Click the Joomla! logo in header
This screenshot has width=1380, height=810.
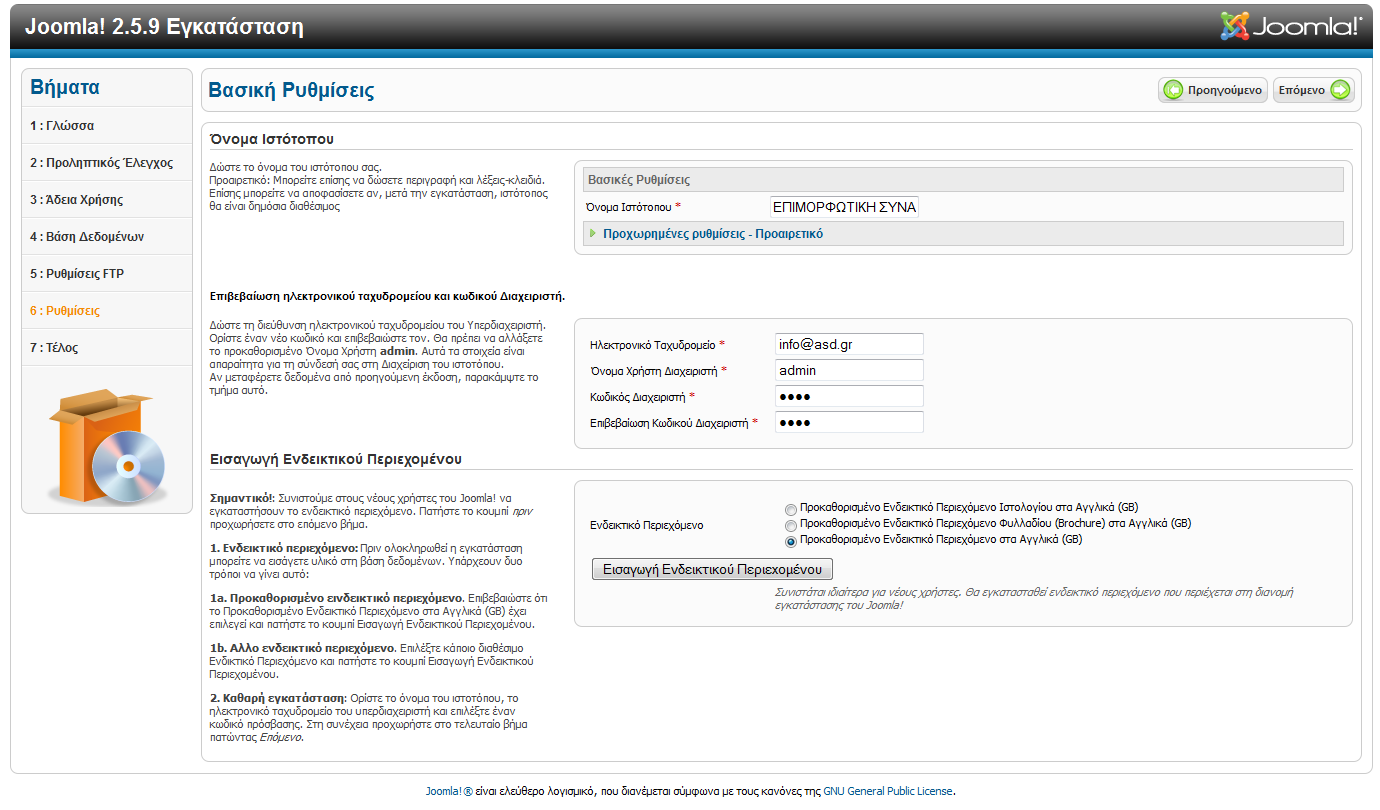[x=1291, y=26]
